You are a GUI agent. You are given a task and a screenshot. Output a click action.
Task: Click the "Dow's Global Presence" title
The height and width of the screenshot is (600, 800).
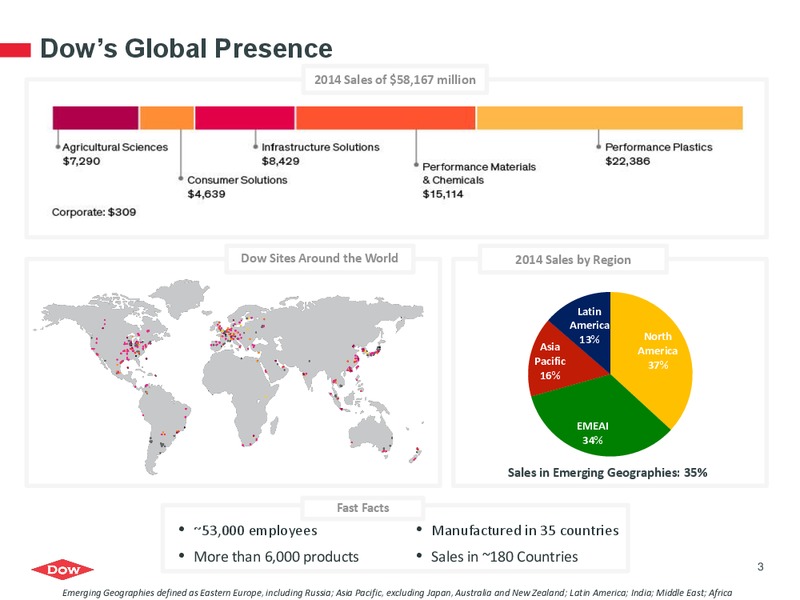click(x=186, y=48)
